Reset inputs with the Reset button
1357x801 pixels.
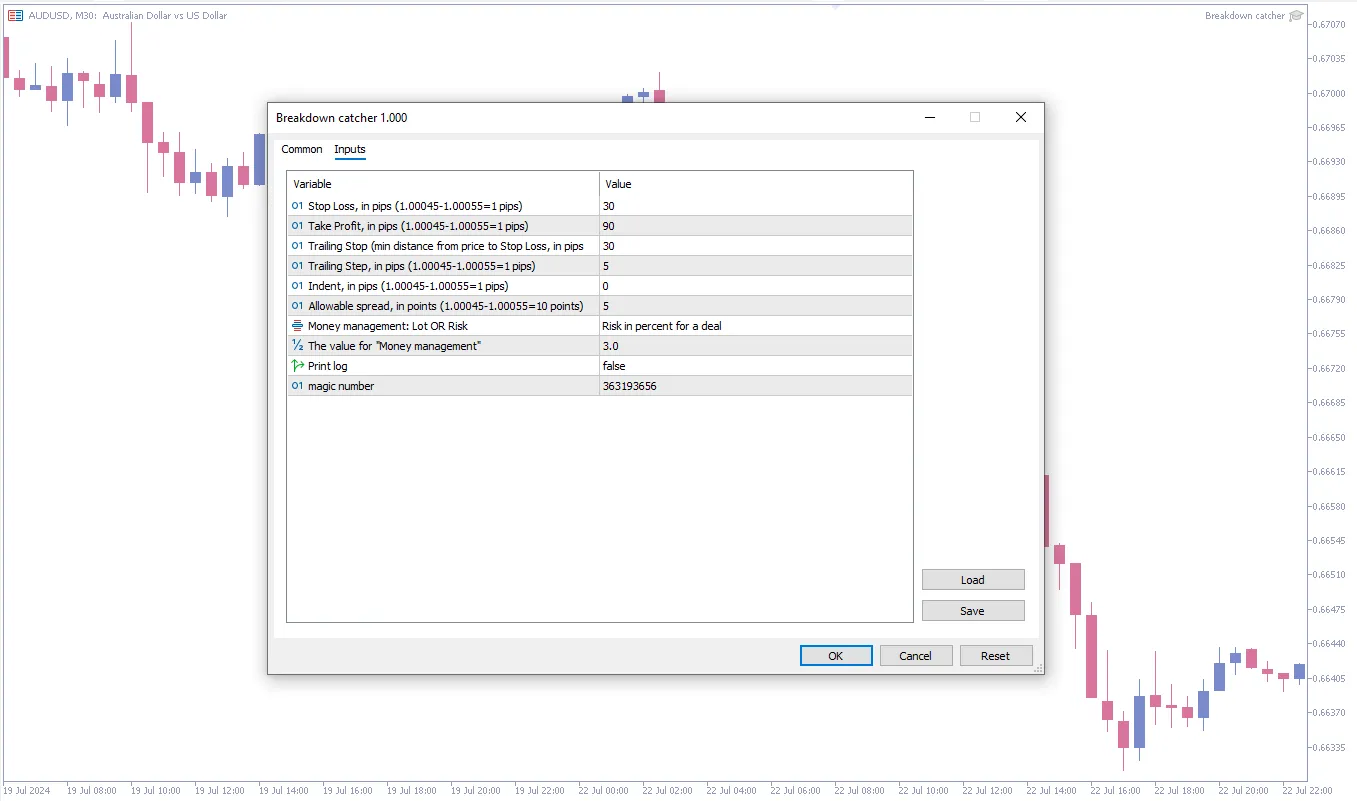[x=995, y=656]
